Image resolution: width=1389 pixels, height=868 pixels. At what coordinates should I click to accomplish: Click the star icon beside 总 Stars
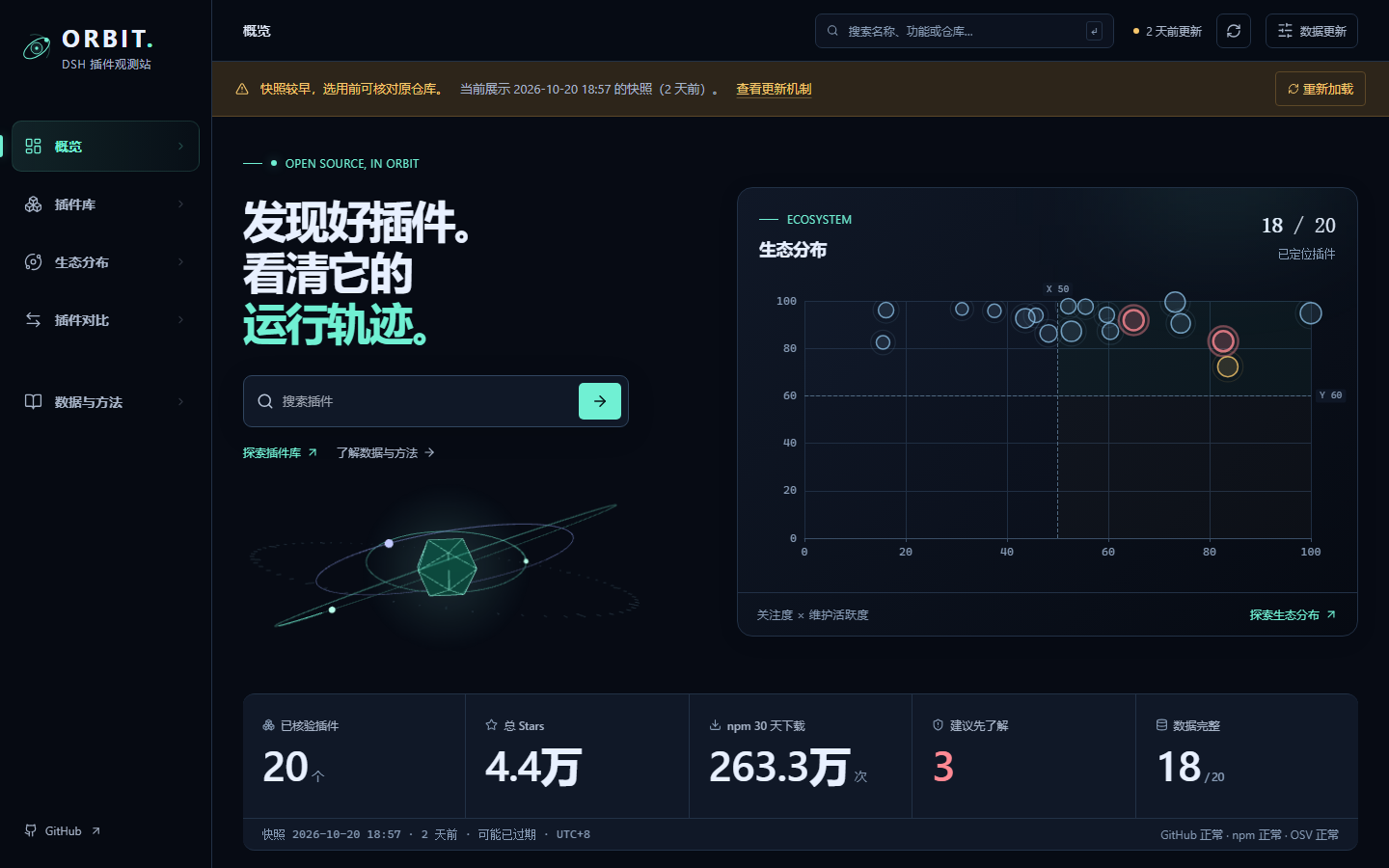click(x=492, y=725)
